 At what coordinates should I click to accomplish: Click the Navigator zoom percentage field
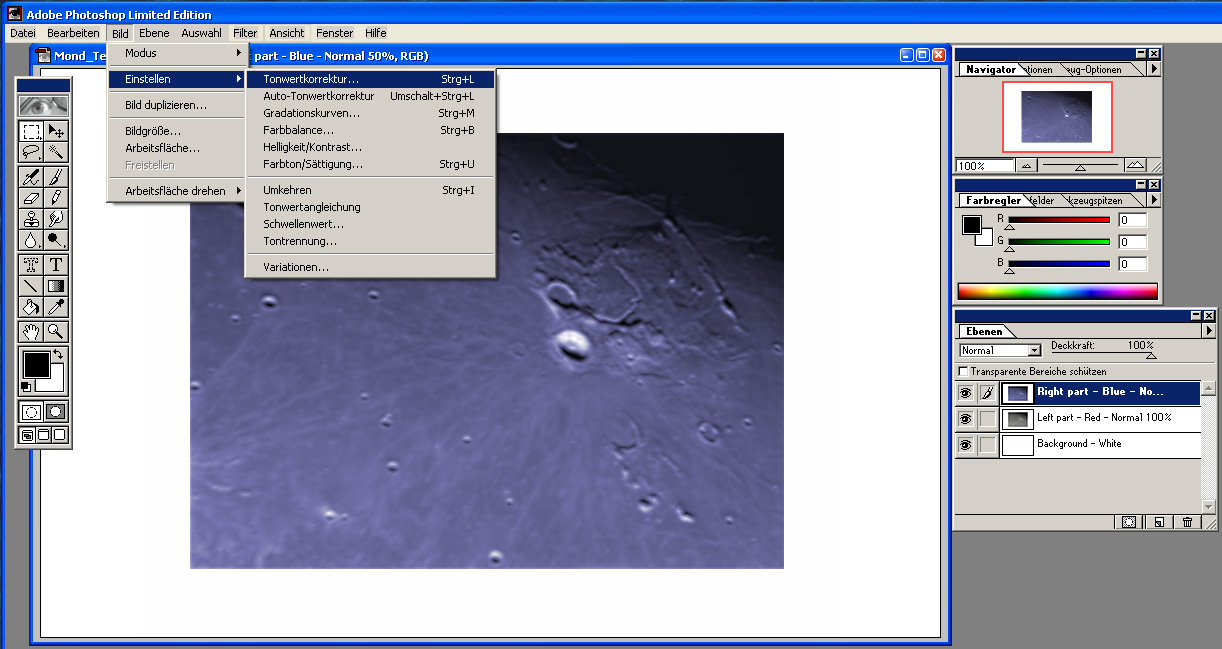(984, 166)
